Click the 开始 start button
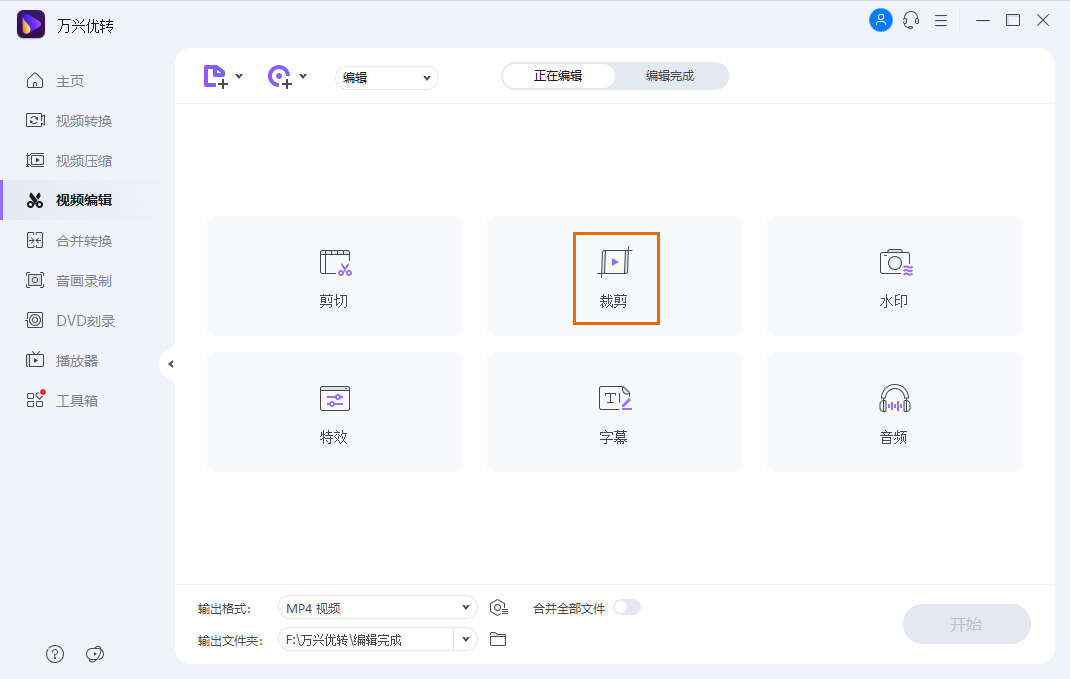 (966, 624)
